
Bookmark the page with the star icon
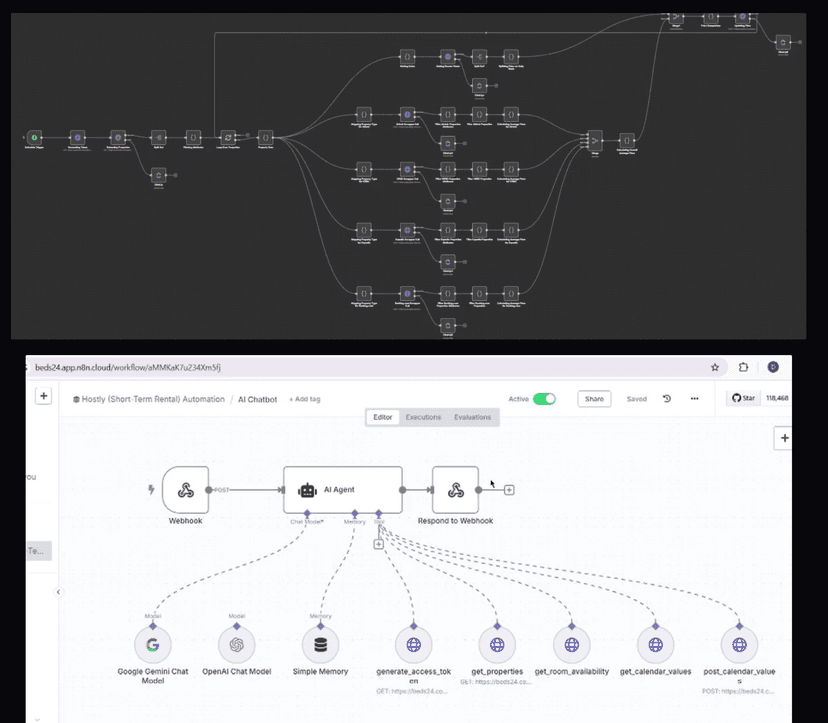click(x=715, y=367)
